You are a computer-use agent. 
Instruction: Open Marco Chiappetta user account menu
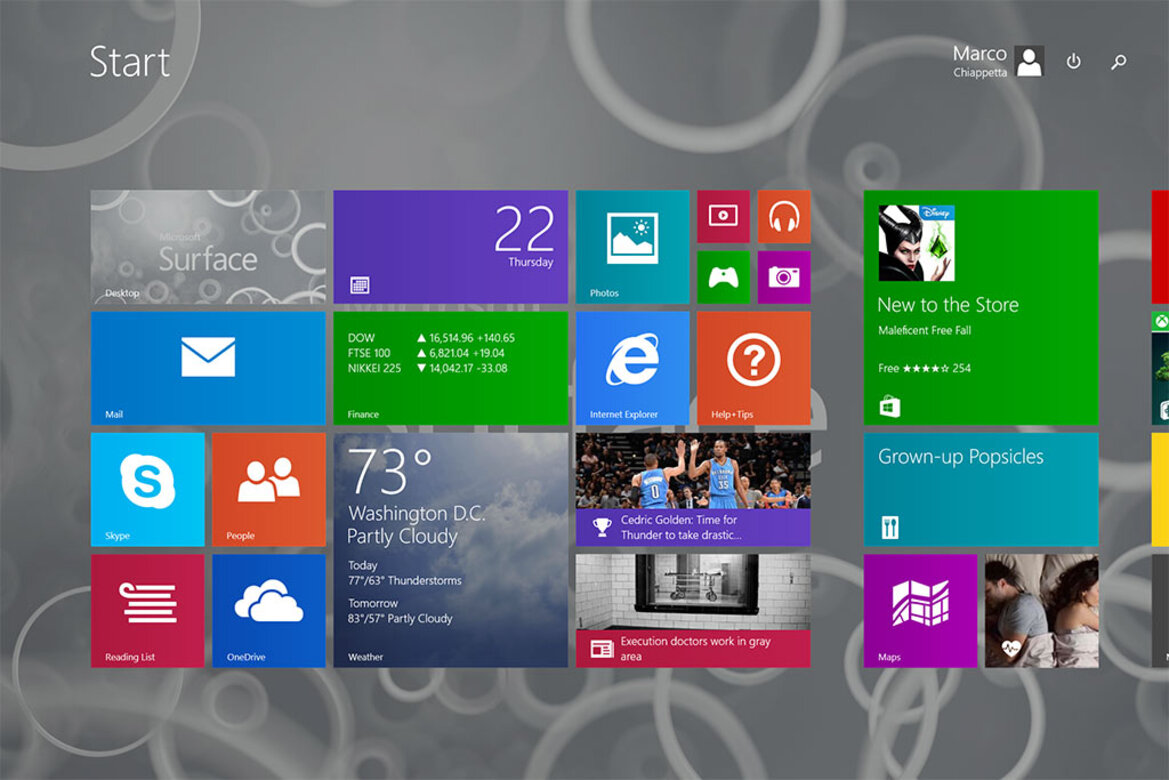(998, 61)
